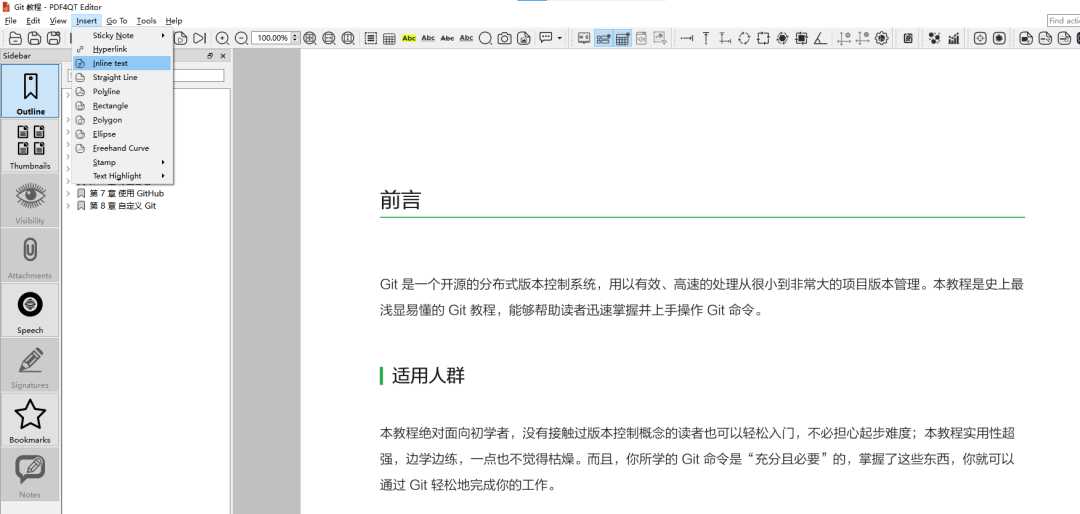Open the File menu
Image resolution: width=1080 pixels, height=514 pixels.
pyautogui.click(x=10, y=21)
